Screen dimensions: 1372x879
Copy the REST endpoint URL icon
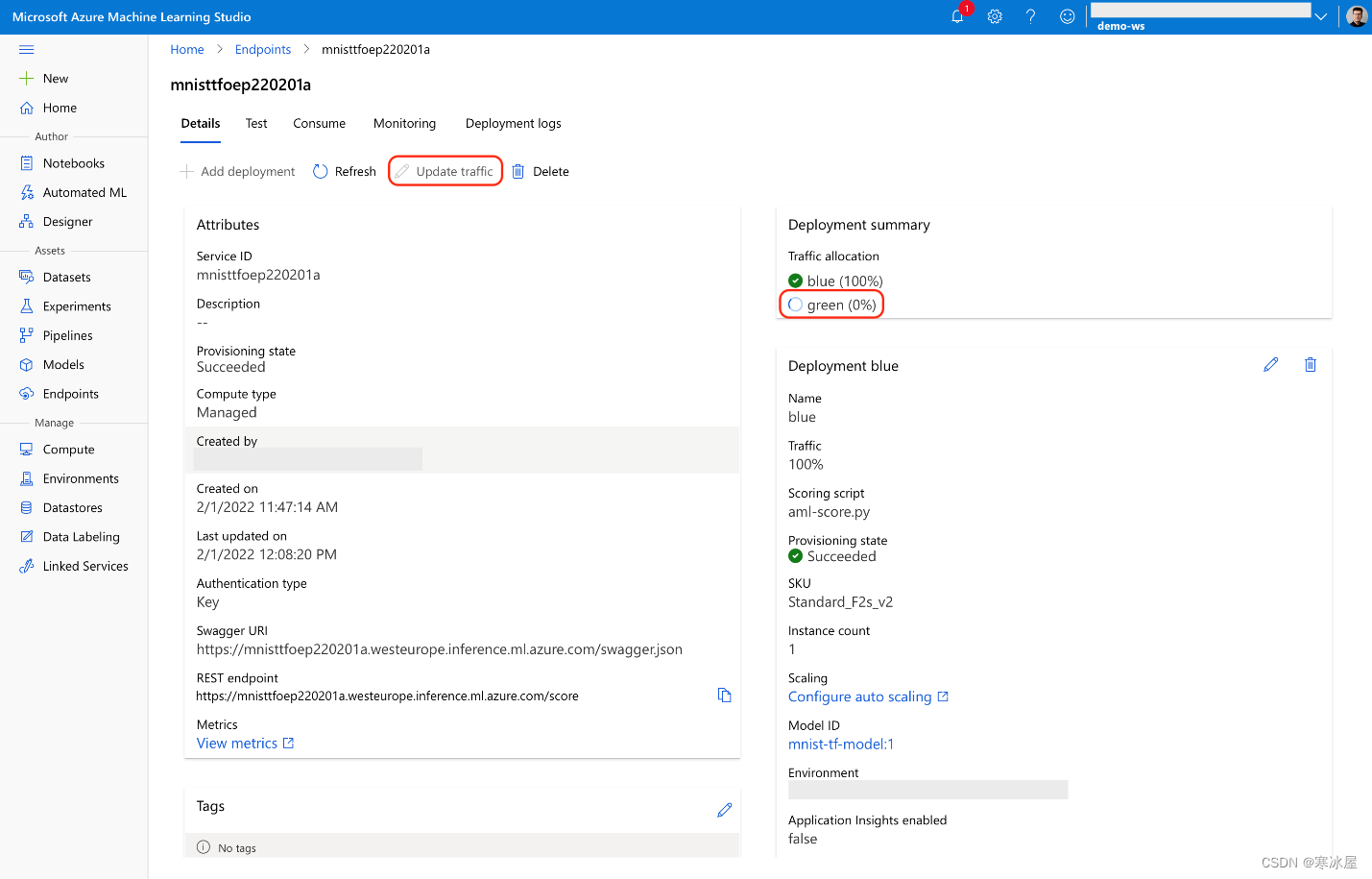pyautogui.click(x=725, y=696)
